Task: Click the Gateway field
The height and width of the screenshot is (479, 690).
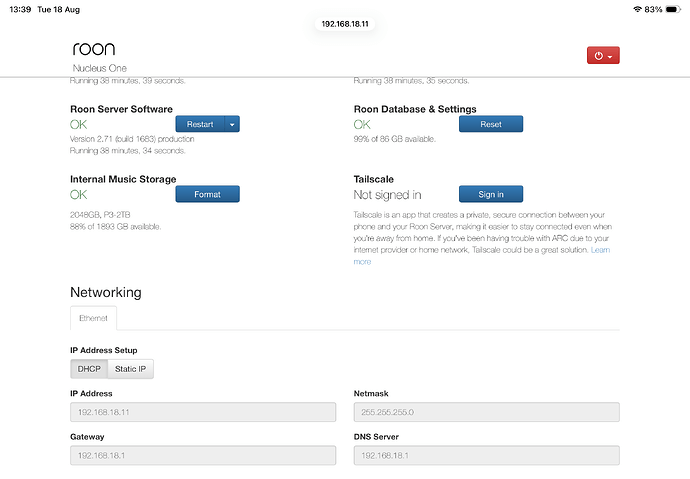Action: pos(203,455)
